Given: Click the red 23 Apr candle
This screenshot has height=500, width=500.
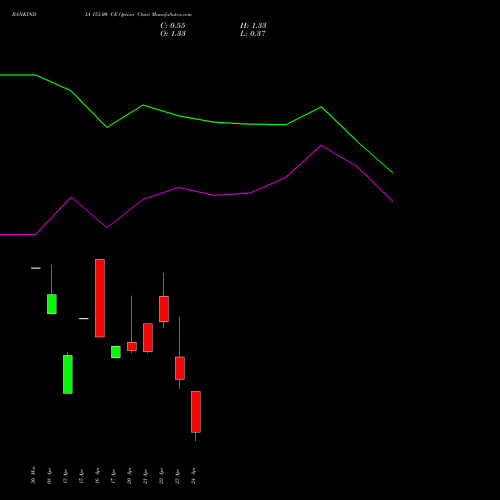Looking at the screenshot, I should tap(180, 368).
